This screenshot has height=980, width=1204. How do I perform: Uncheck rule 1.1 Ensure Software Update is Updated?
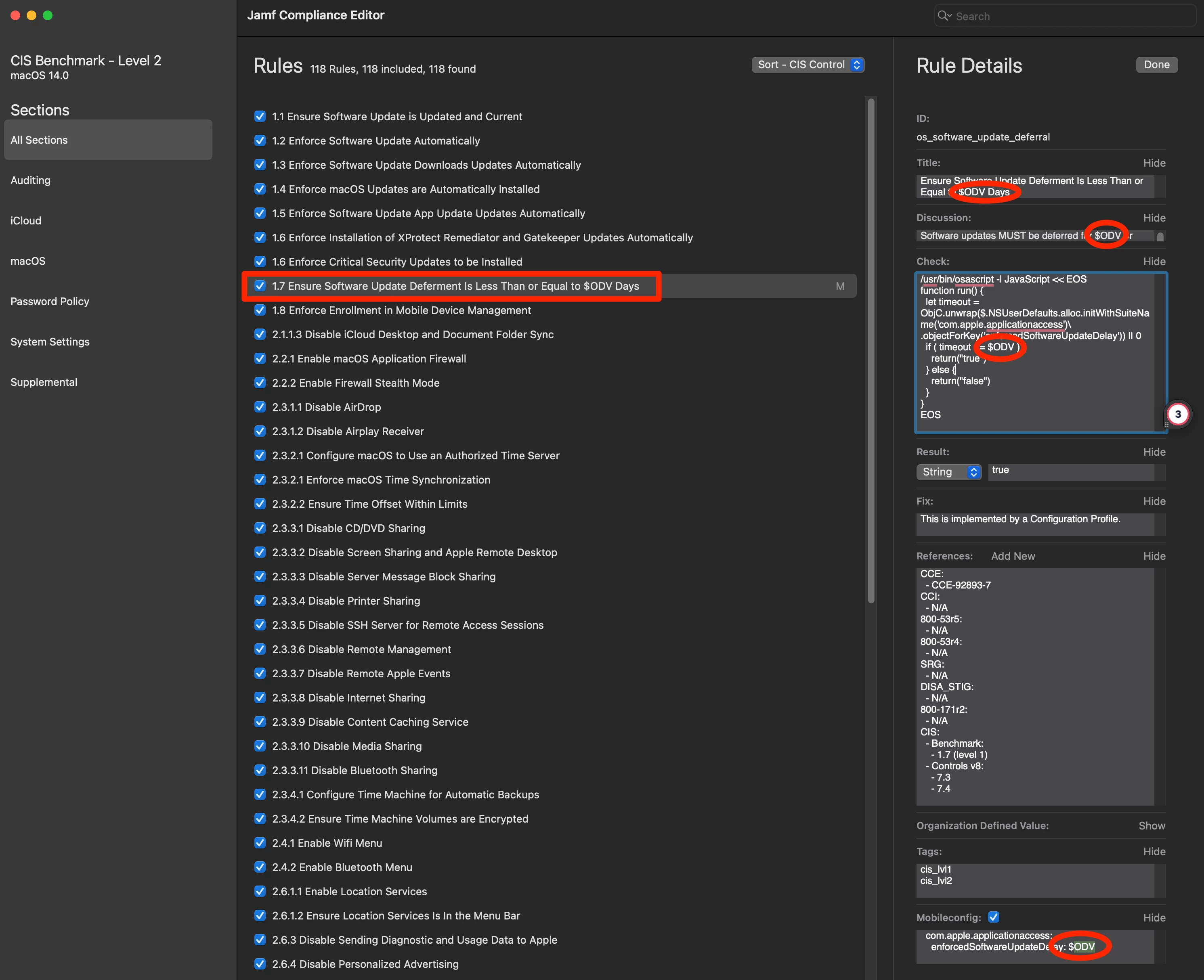260,116
